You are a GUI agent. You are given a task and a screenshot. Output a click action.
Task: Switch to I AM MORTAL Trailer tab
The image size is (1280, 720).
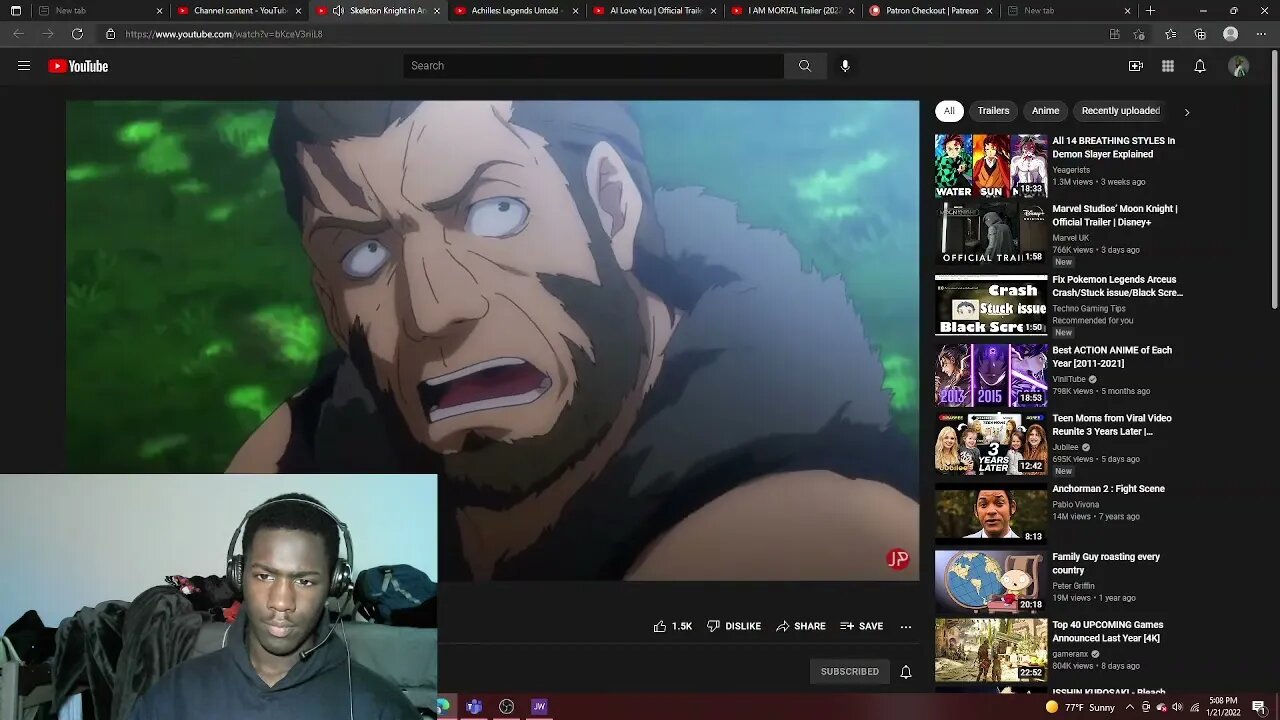(793, 11)
